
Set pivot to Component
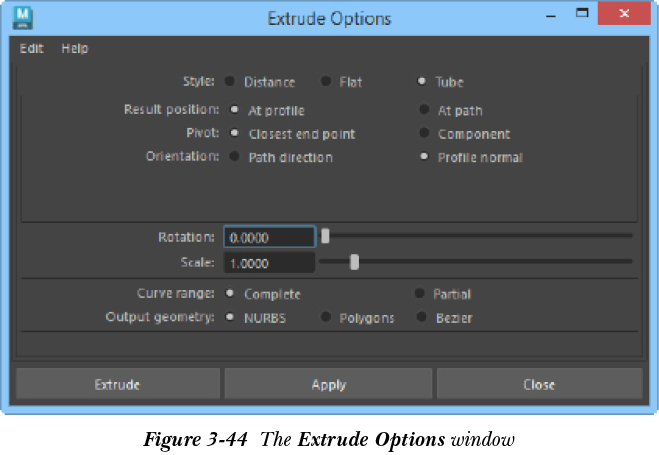424,133
